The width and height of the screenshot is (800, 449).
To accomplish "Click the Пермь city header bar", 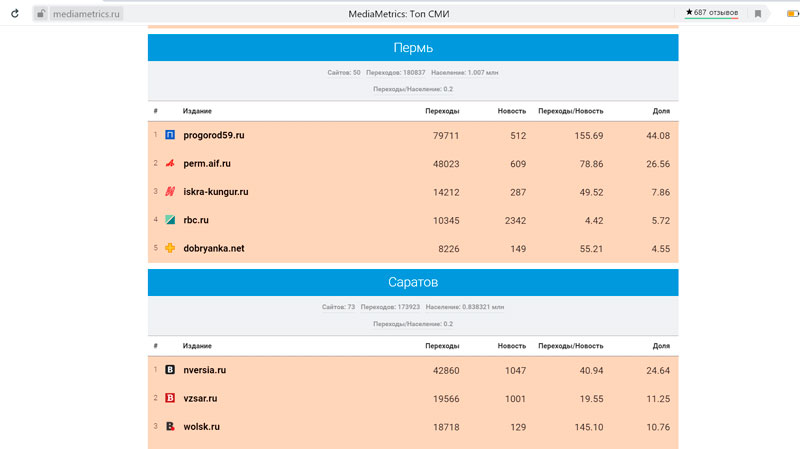I will tap(413, 48).
